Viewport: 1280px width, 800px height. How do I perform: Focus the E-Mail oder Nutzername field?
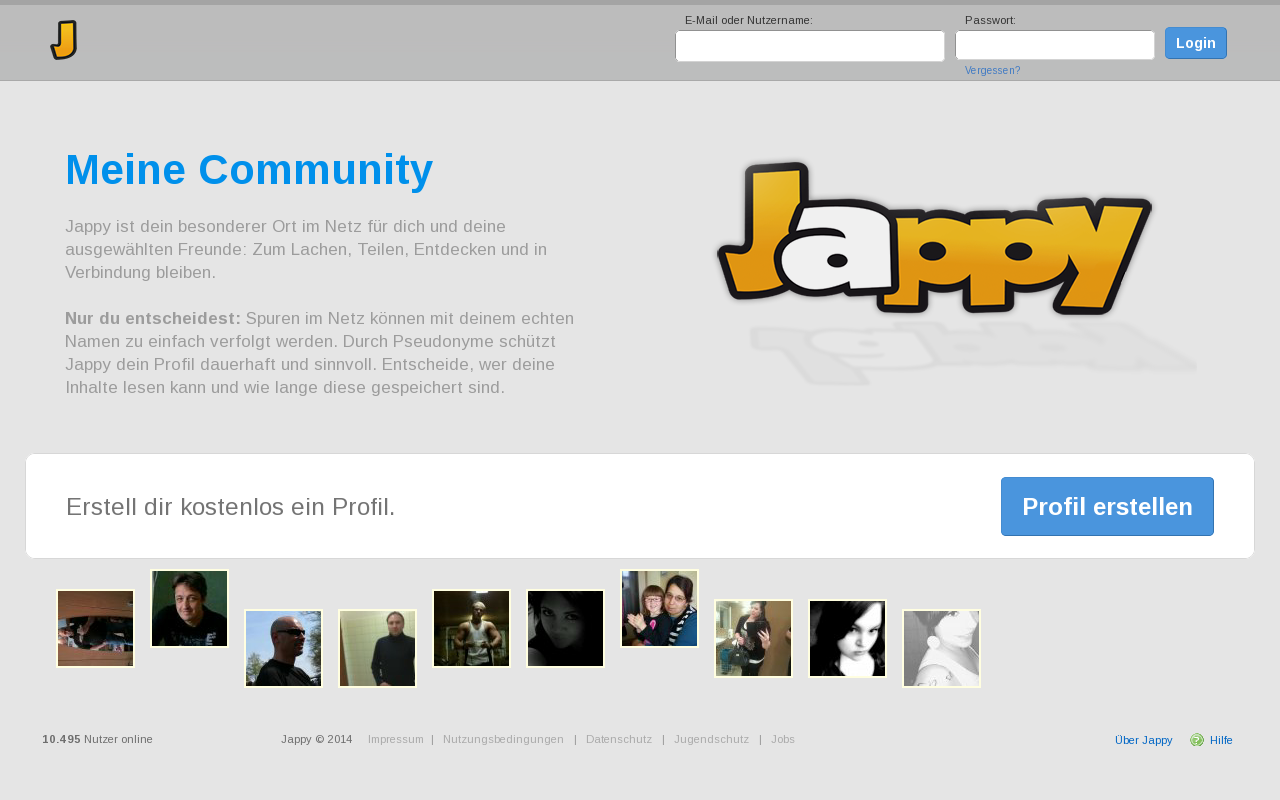point(810,46)
